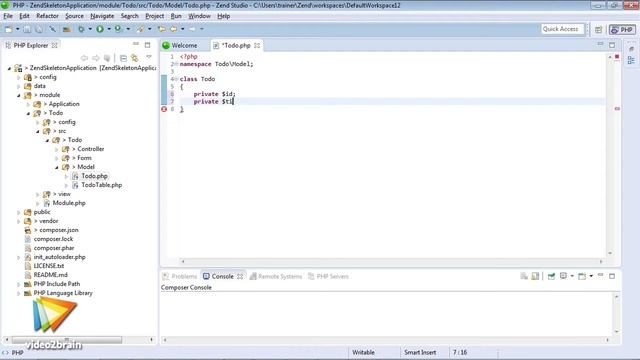
Task: Open the New file dropdown arrow
Action: tap(18, 29)
